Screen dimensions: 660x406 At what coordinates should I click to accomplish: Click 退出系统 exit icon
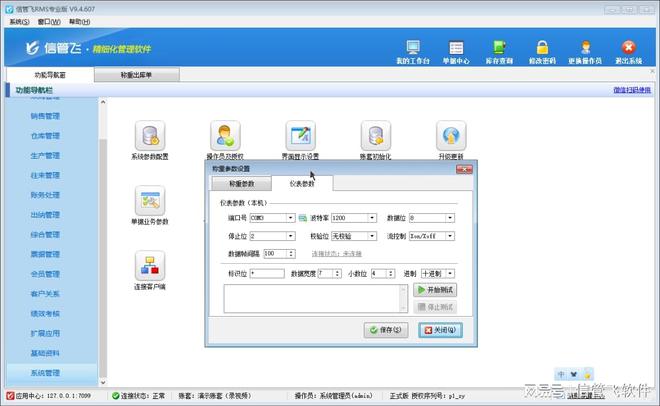click(628, 48)
